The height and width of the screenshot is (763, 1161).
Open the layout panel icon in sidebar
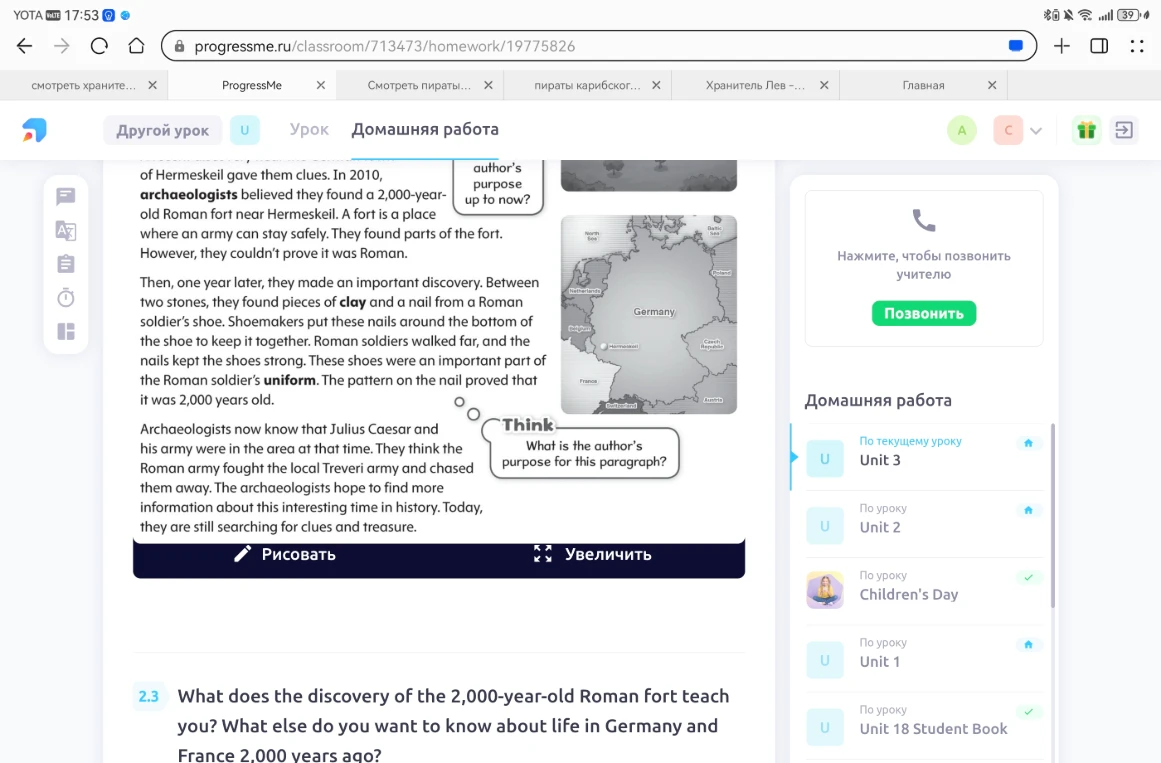(65, 331)
